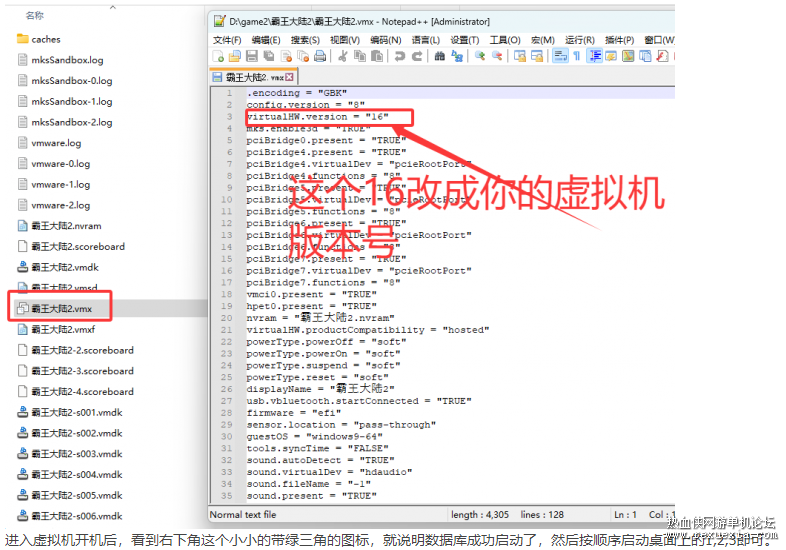Click the sort arrow above 名称 column

pos(113,7)
